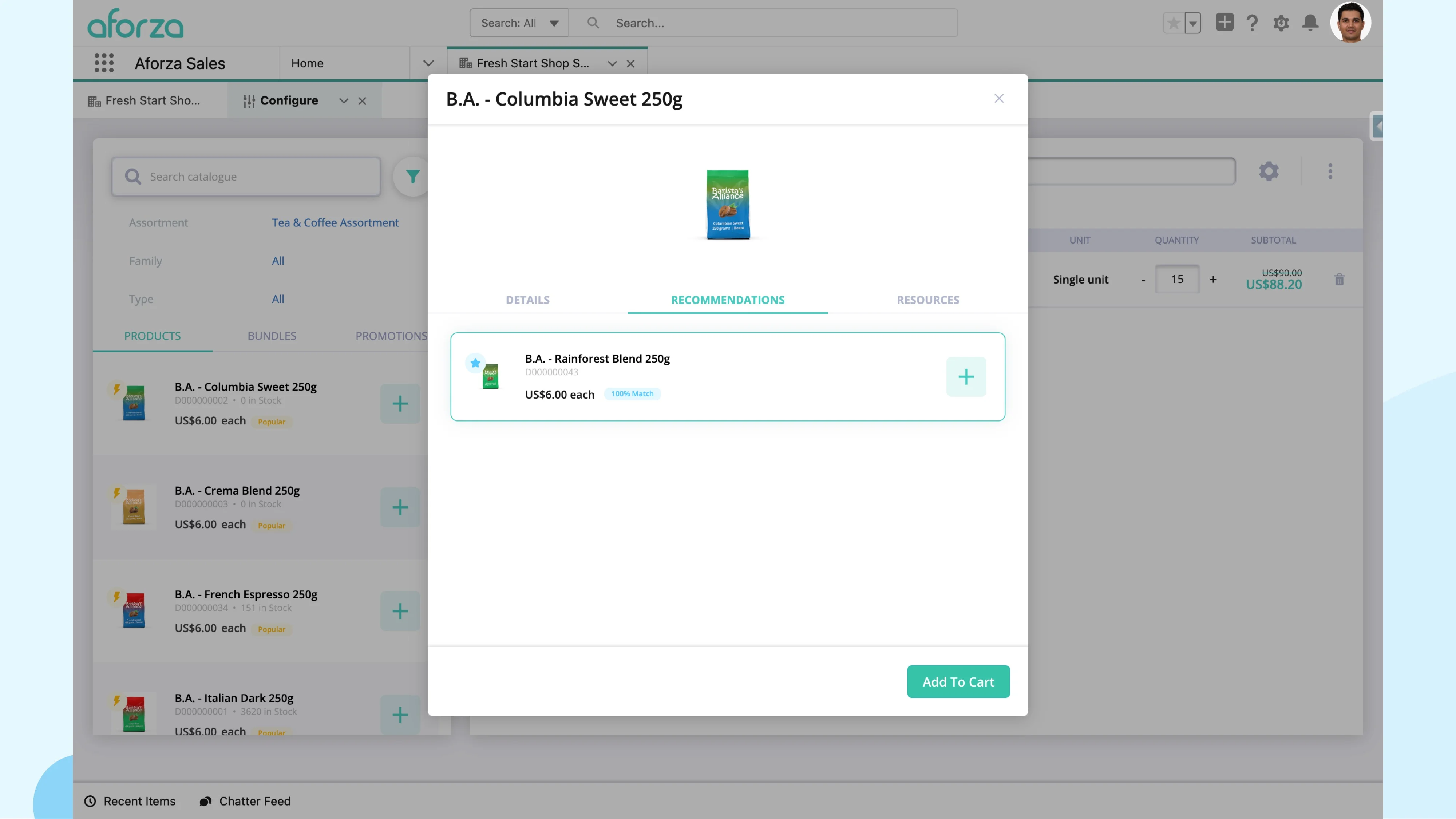This screenshot has height=819, width=1456.
Task: Click the Add To Cart button
Action: [x=958, y=682]
